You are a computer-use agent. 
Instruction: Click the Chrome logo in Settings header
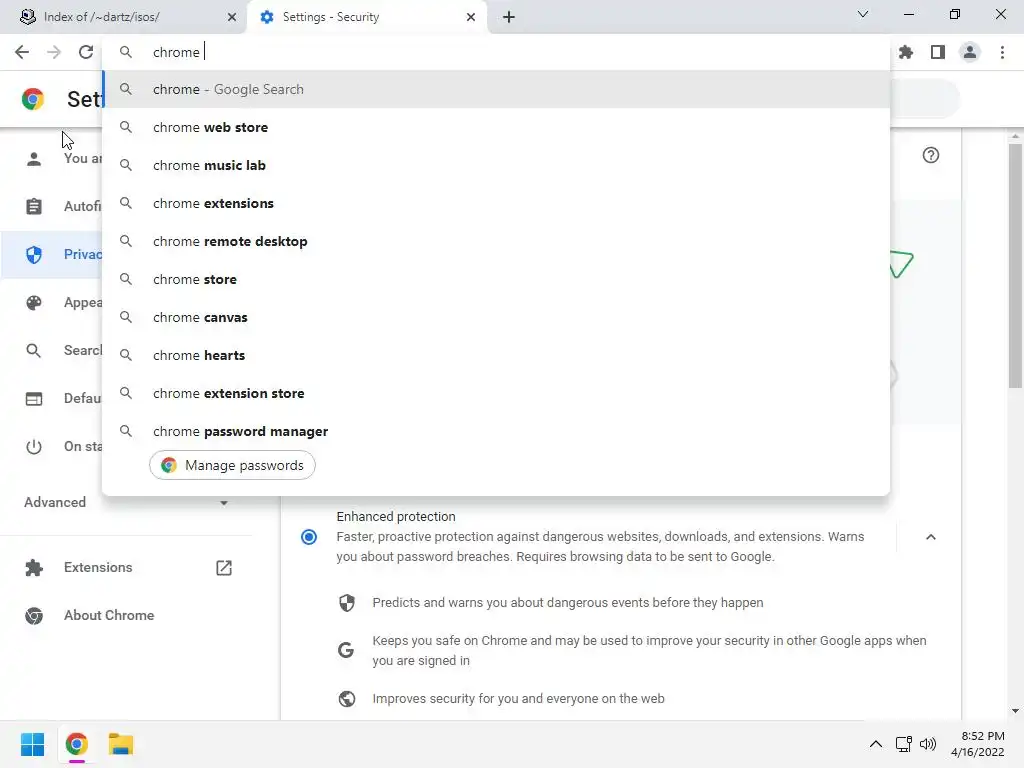tap(33, 99)
